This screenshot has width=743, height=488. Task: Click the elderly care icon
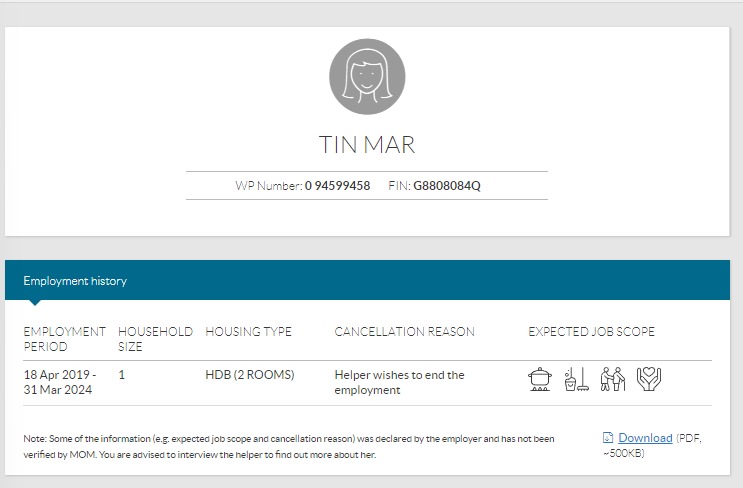click(612, 380)
